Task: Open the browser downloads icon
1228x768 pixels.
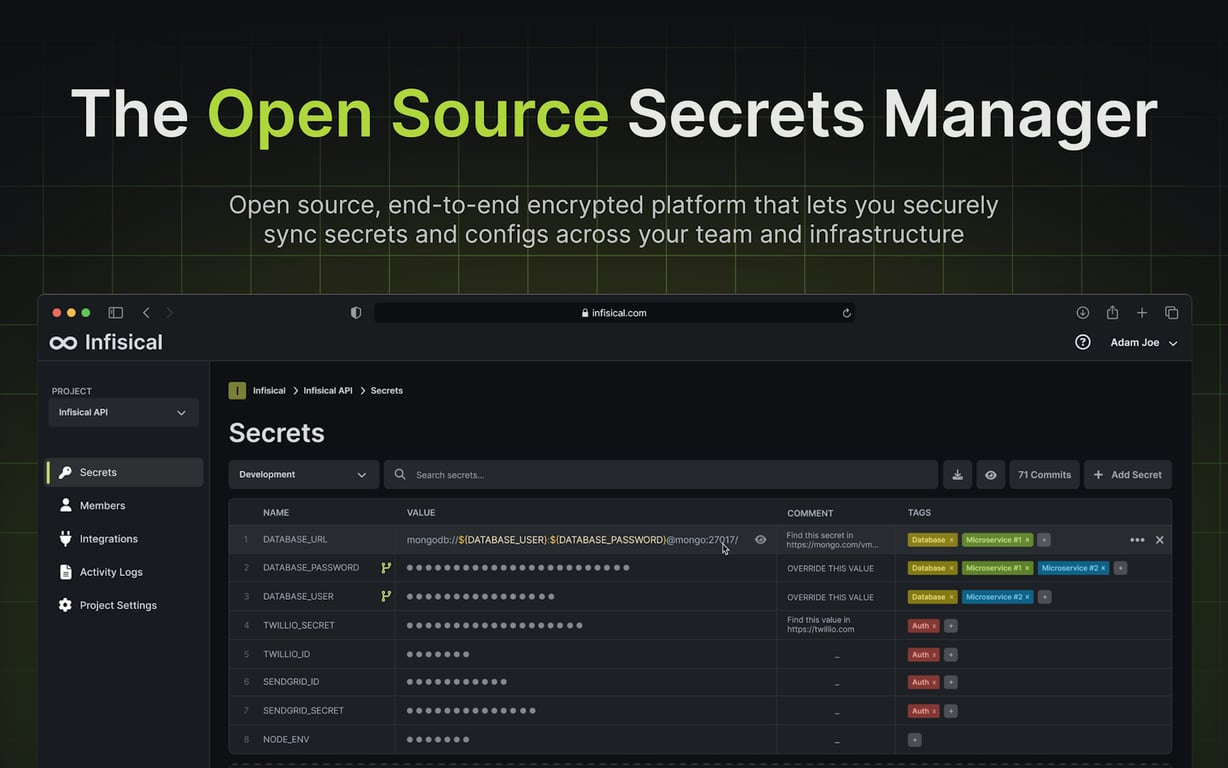Action: point(1082,313)
